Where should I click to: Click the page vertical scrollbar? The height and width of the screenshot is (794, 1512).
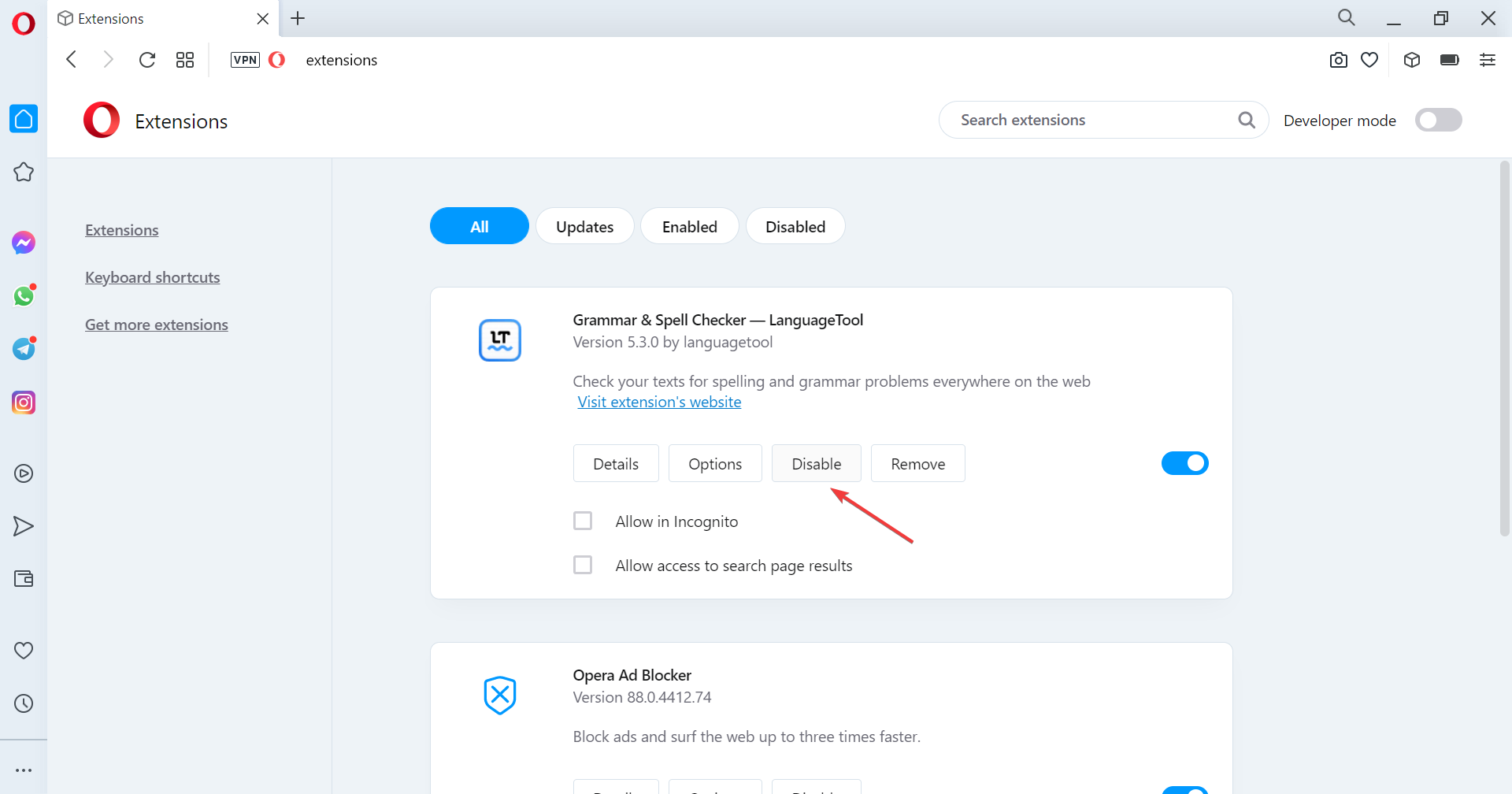click(x=1505, y=348)
